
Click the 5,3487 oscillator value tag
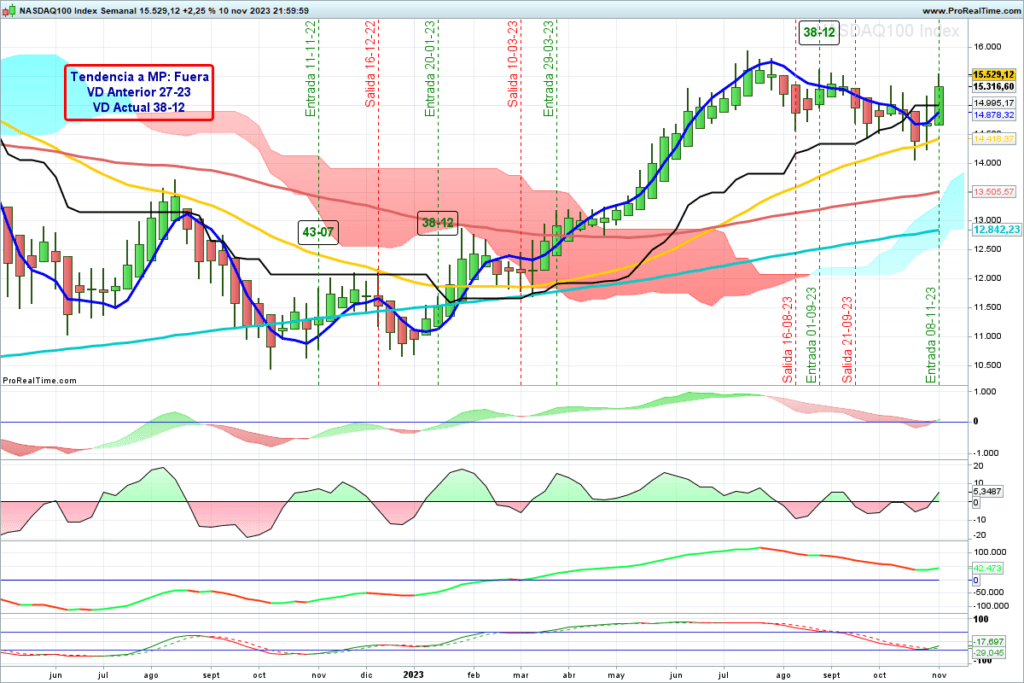pyautogui.click(x=987, y=492)
